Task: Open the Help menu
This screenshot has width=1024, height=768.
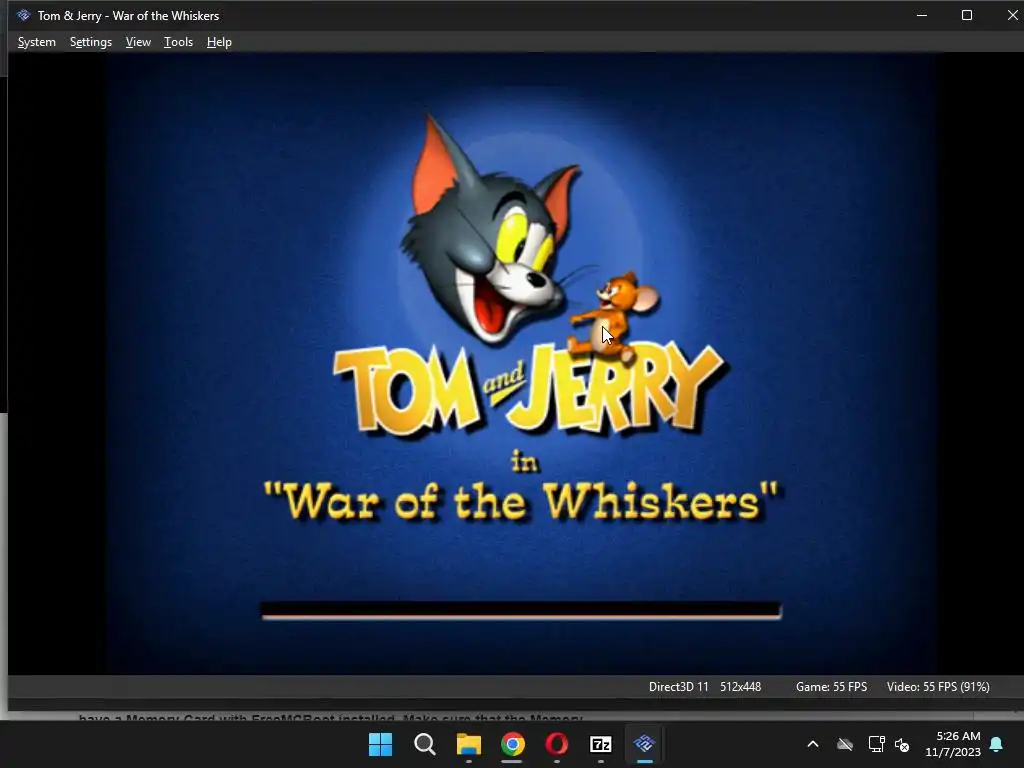Action: 219,42
